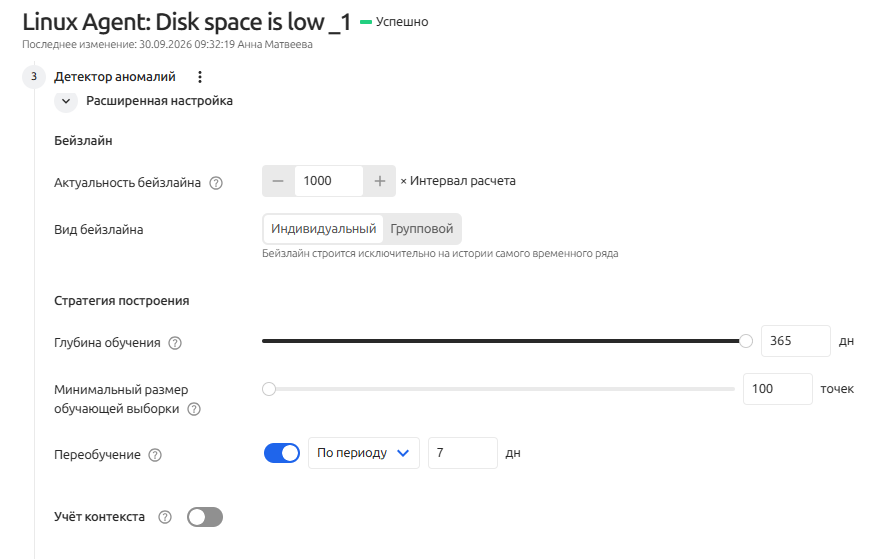The height and width of the screenshot is (559, 879).
Task: Click the Стратегия построения heading
Action: click(x=122, y=301)
